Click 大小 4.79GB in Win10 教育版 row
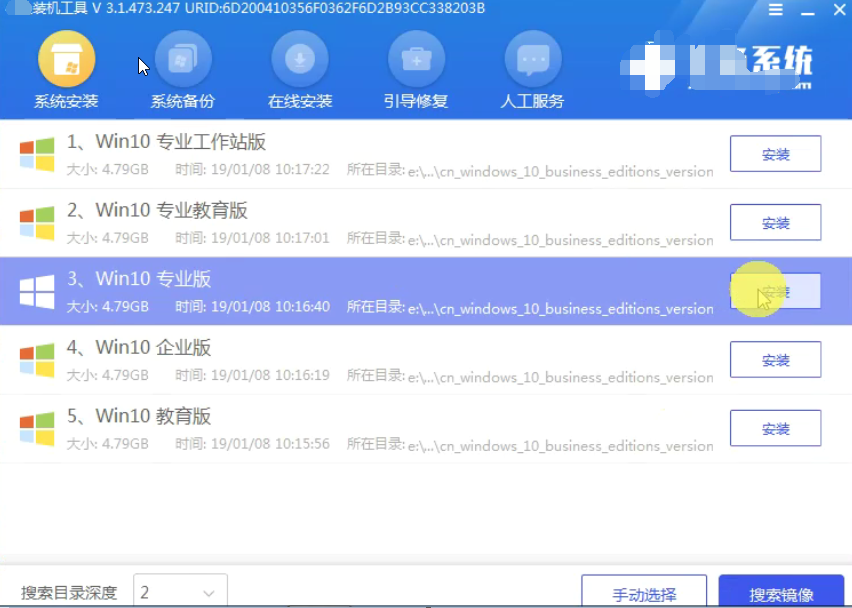Screen dimensions: 852x608 (108, 444)
